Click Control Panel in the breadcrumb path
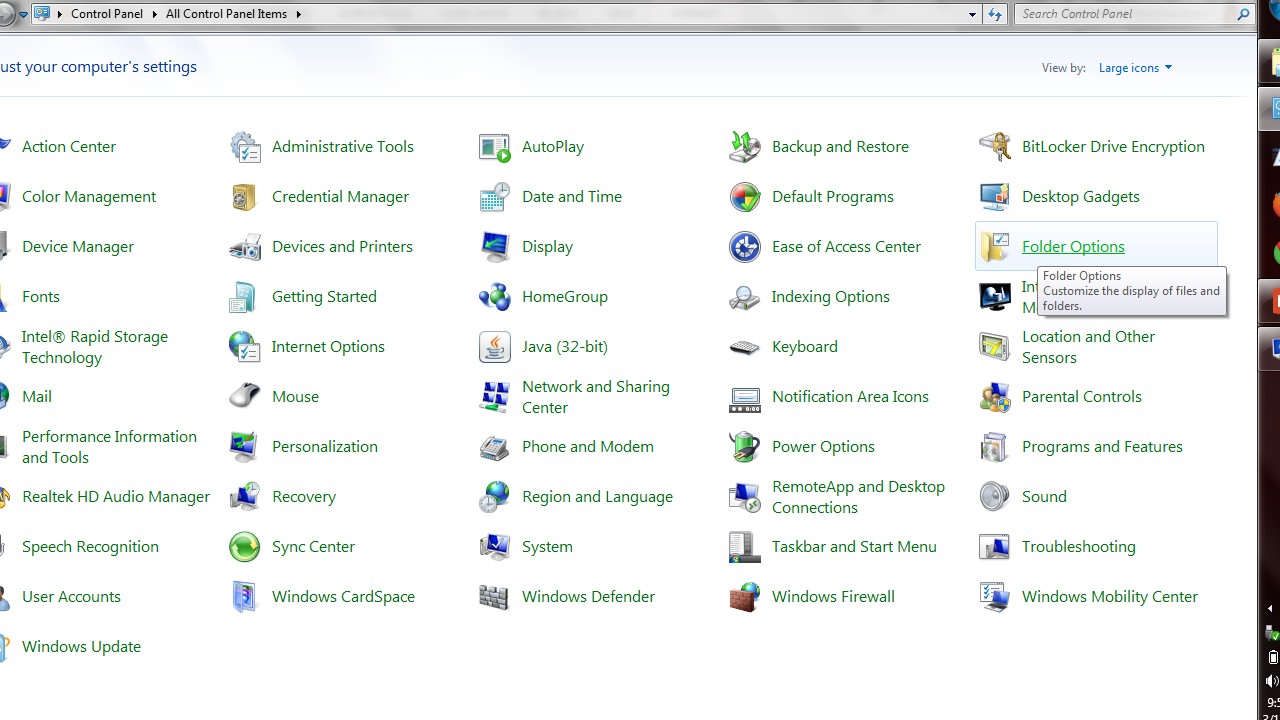Screen dimensions: 1280x720 [x=107, y=14]
